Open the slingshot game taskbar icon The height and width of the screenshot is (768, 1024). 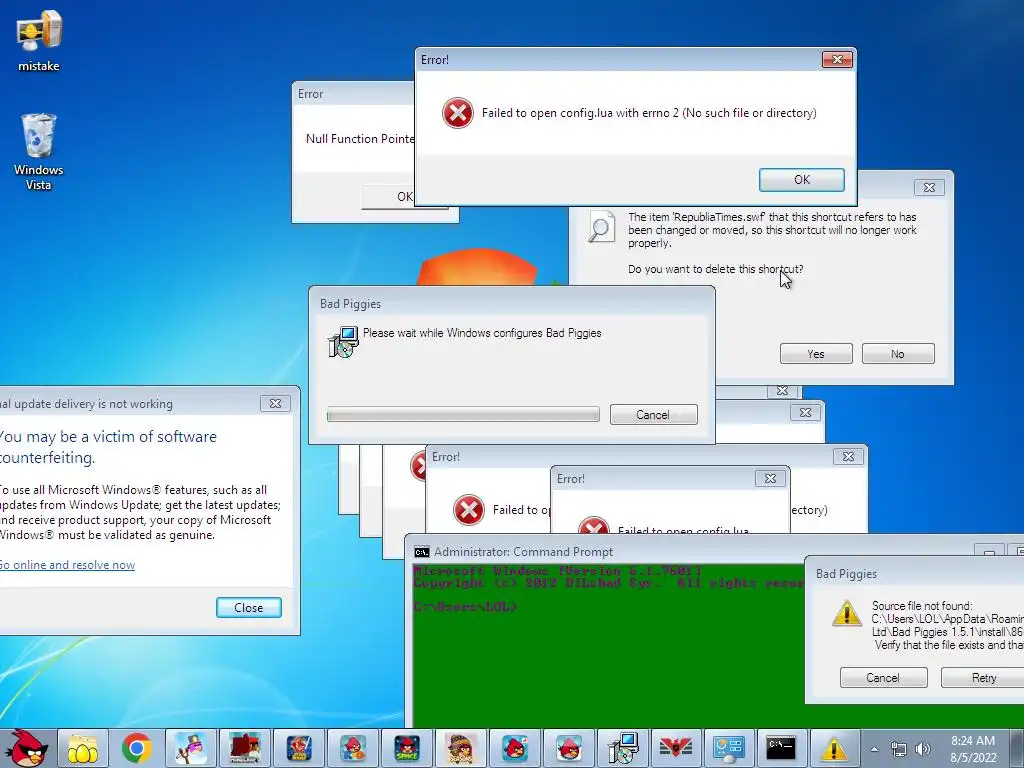coord(190,748)
